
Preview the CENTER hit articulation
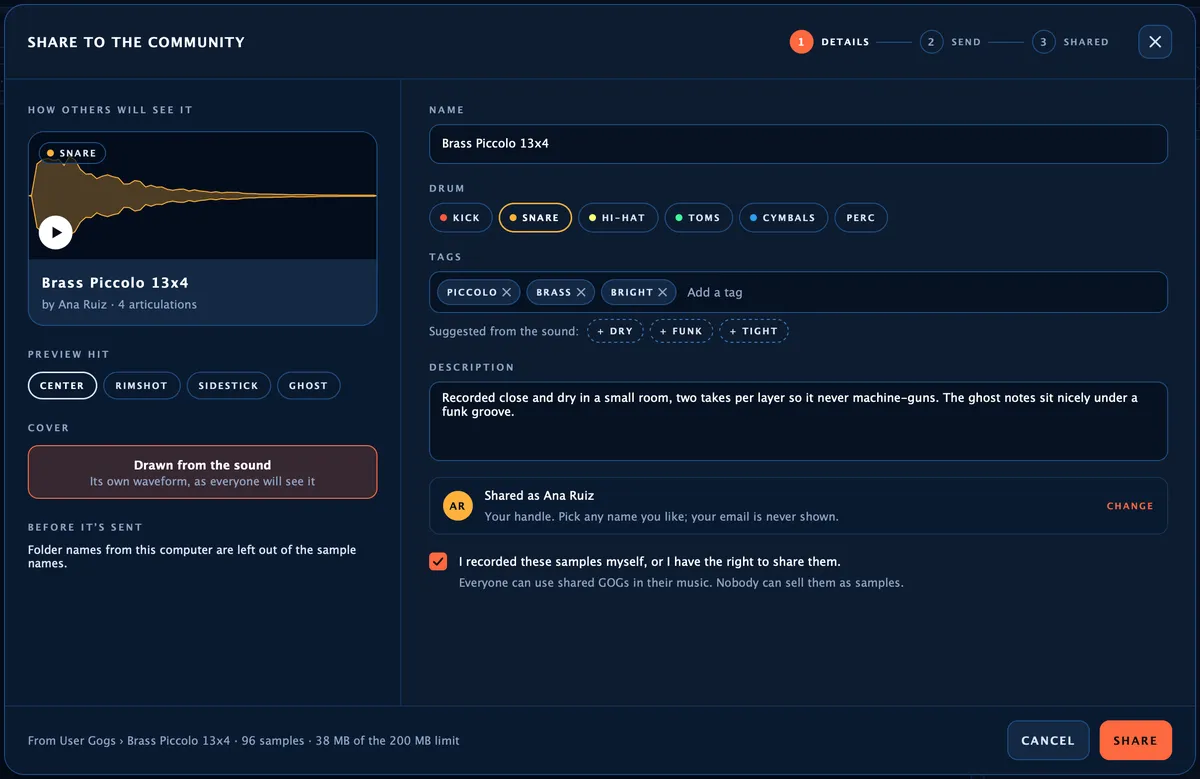coord(62,386)
